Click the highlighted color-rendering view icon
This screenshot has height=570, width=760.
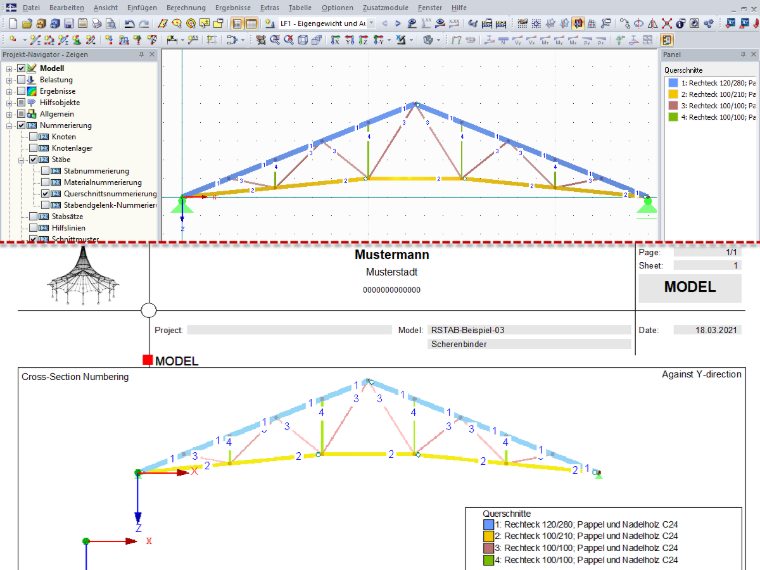click(x=578, y=23)
